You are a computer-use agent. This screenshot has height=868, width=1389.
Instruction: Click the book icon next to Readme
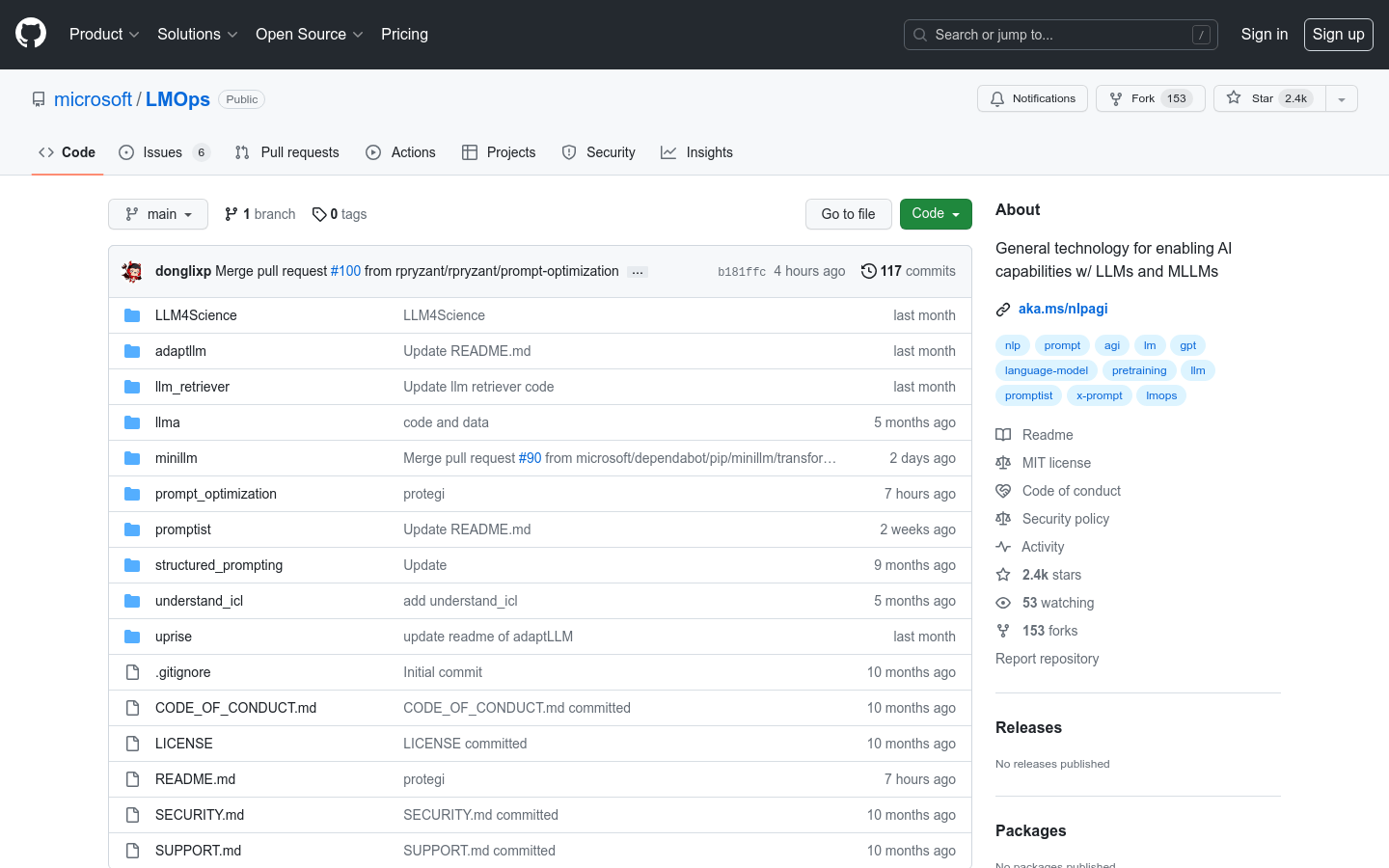(1003, 435)
